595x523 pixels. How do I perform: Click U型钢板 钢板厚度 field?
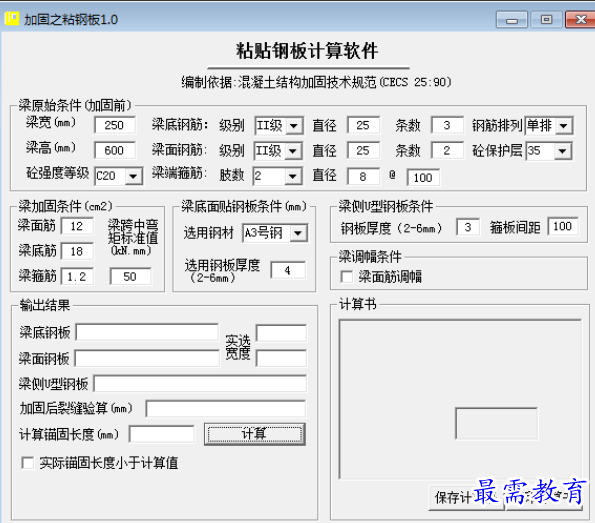pyautogui.click(x=468, y=227)
